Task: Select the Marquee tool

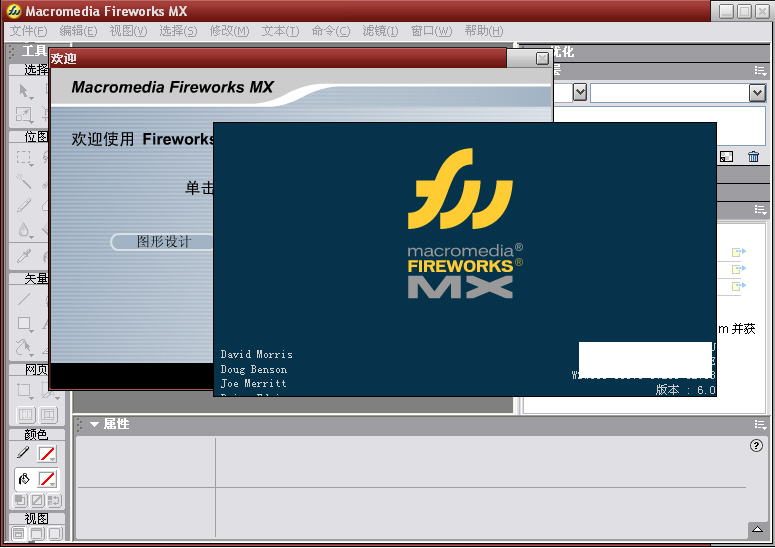Action: (x=24, y=158)
